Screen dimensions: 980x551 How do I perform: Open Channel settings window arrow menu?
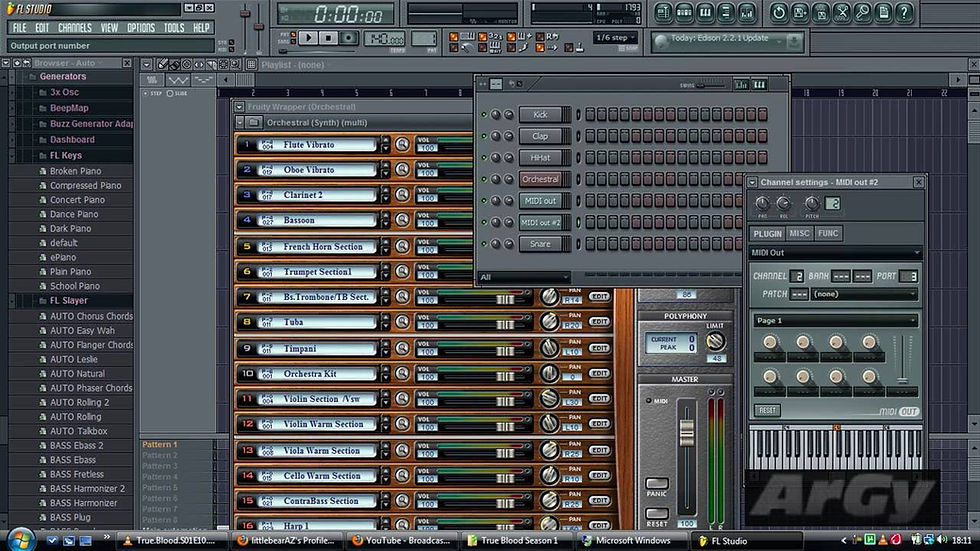[x=752, y=182]
